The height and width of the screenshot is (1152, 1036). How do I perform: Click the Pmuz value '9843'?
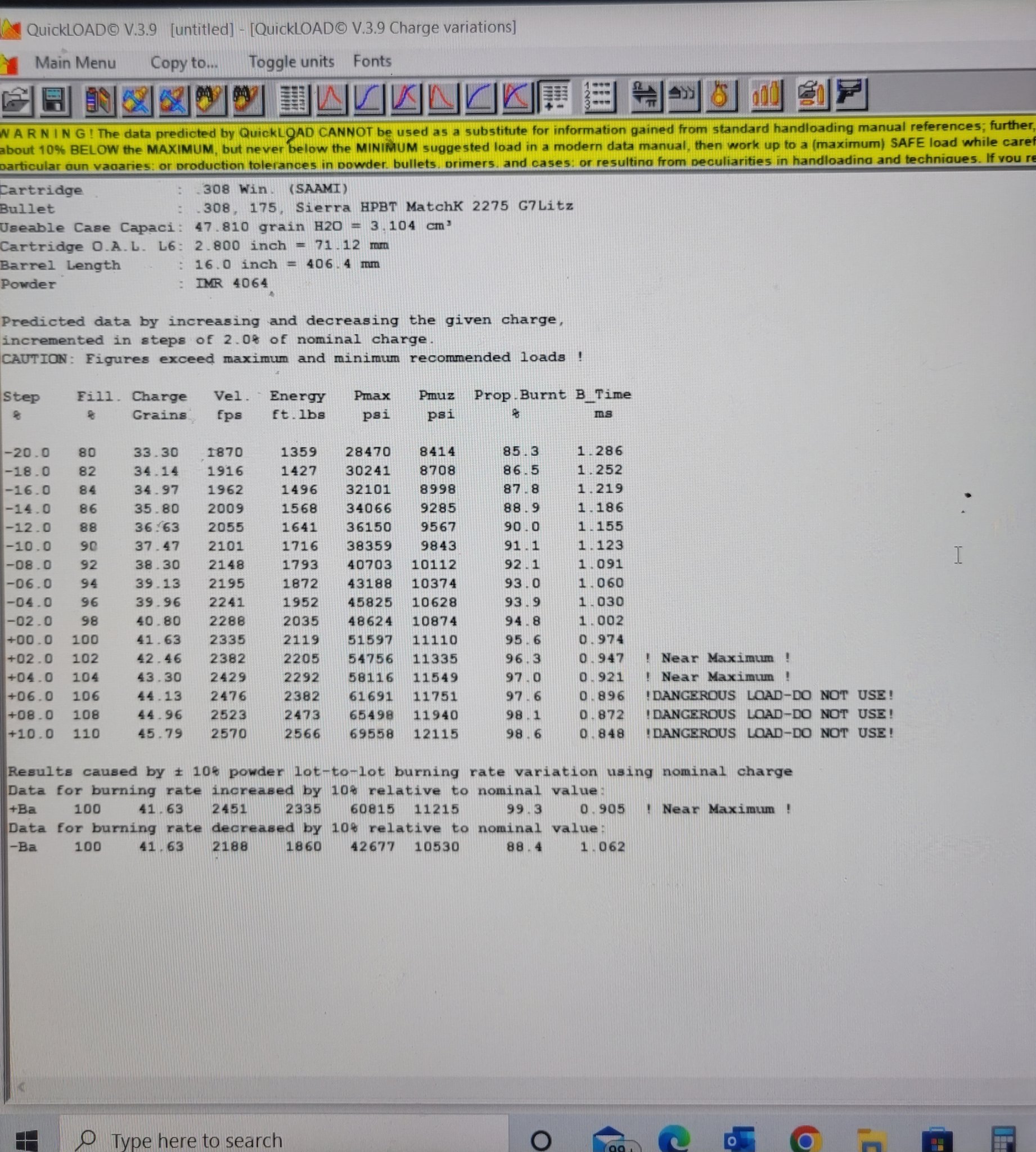point(438,545)
